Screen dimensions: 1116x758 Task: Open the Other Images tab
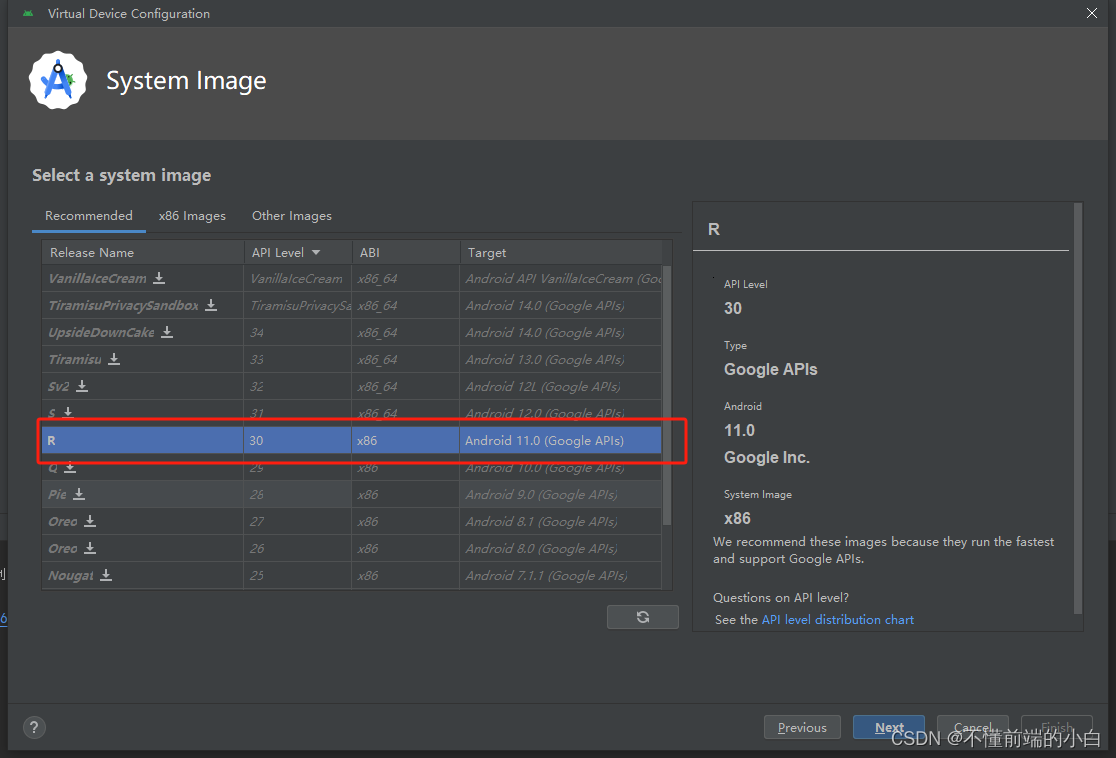292,216
